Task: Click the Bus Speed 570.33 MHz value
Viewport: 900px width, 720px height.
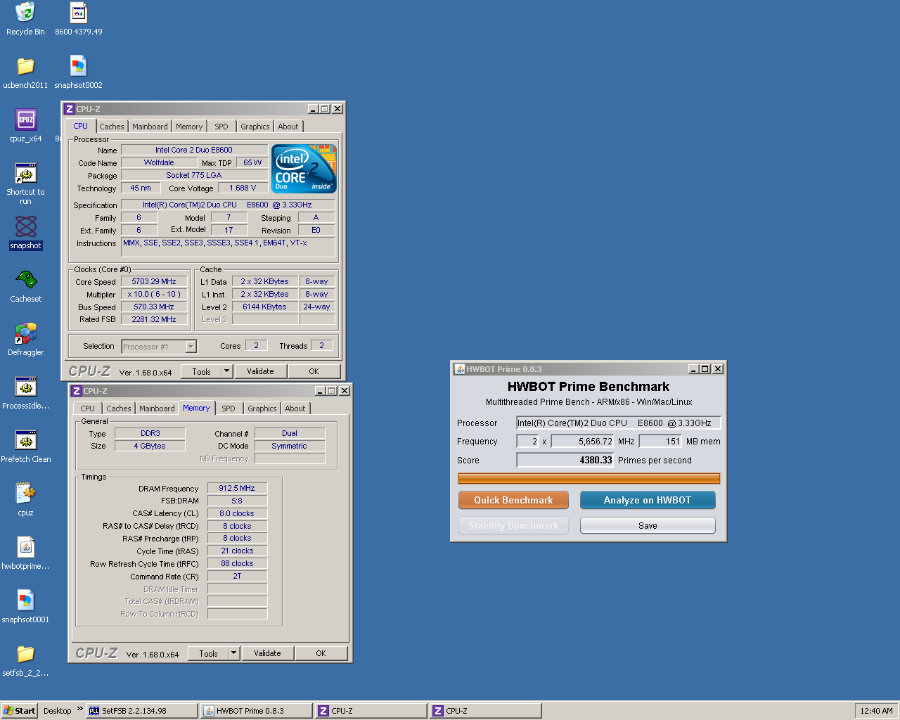Action: click(154, 307)
